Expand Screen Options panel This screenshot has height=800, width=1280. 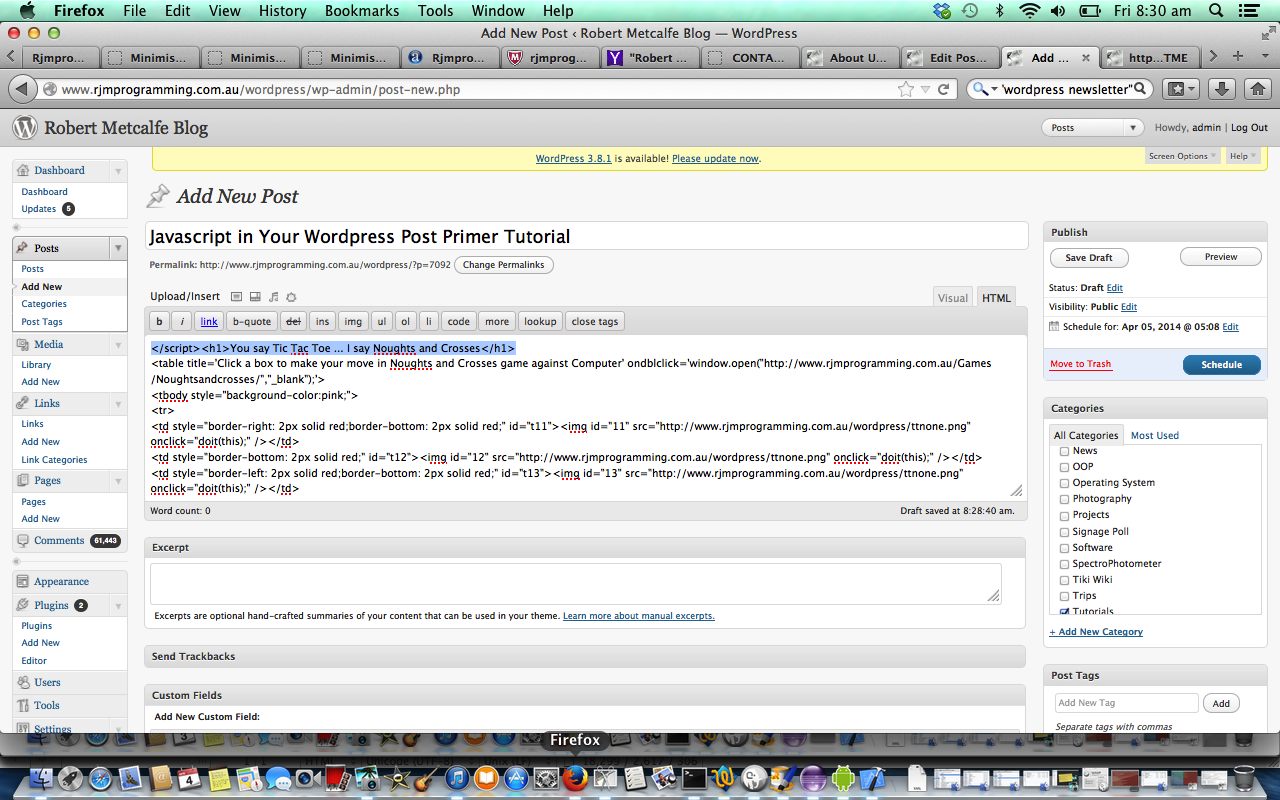(x=1183, y=156)
